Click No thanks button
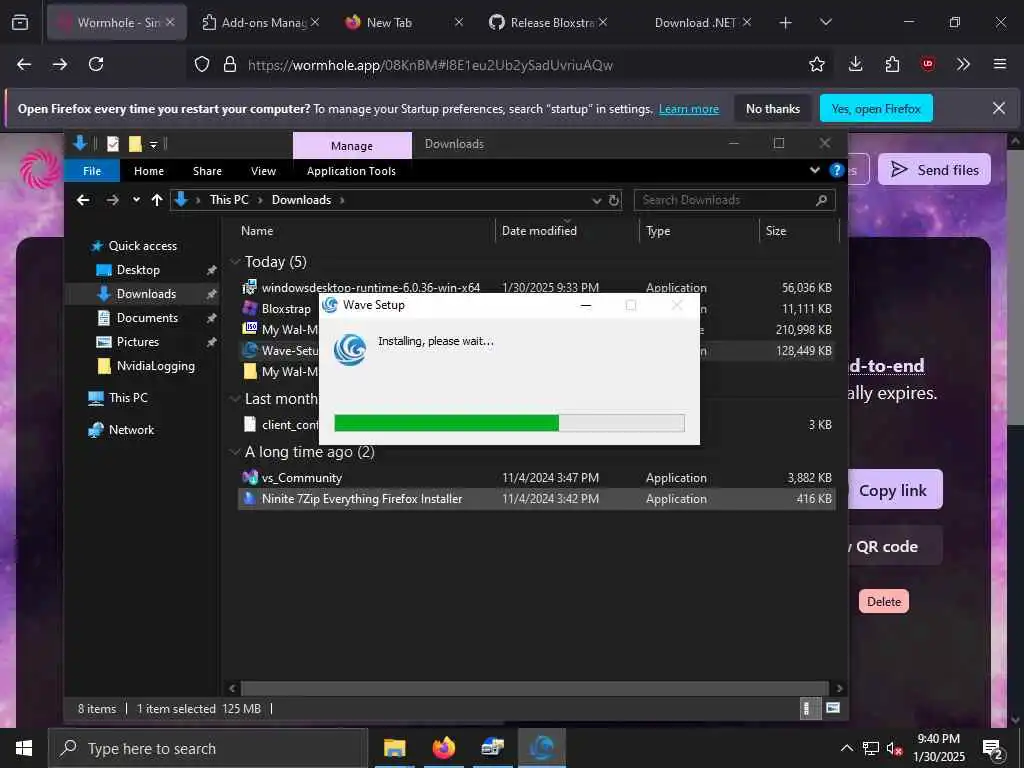The width and height of the screenshot is (1024, 768). (773, 108)
